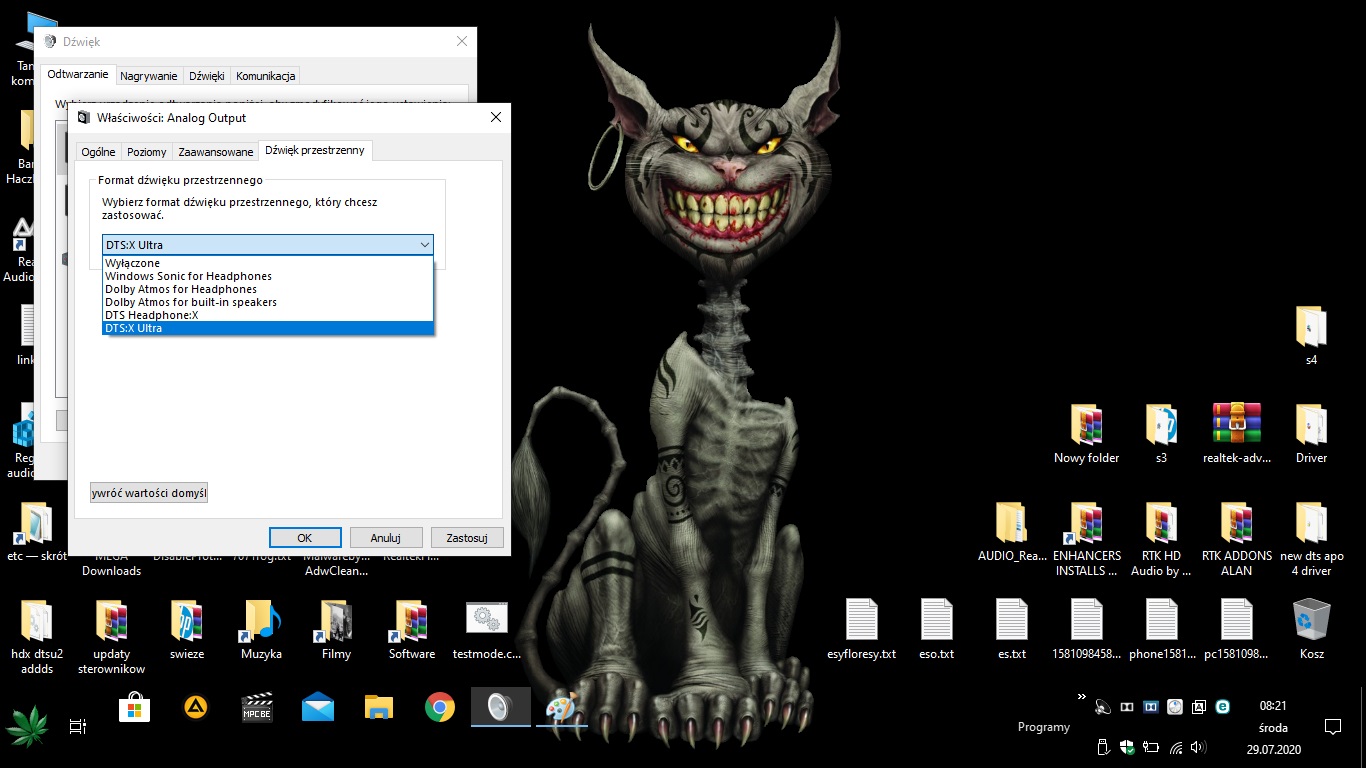Viewport: 1366px width, 768px height.
Task: Open the Wi-Fi network tray icon
Action: coord(1176,748)
